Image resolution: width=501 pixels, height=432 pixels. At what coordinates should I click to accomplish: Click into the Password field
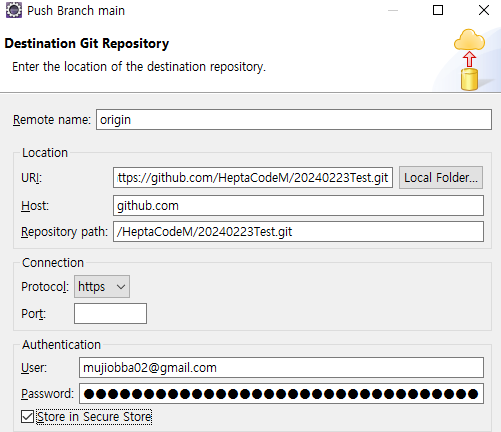click(281, 394)
